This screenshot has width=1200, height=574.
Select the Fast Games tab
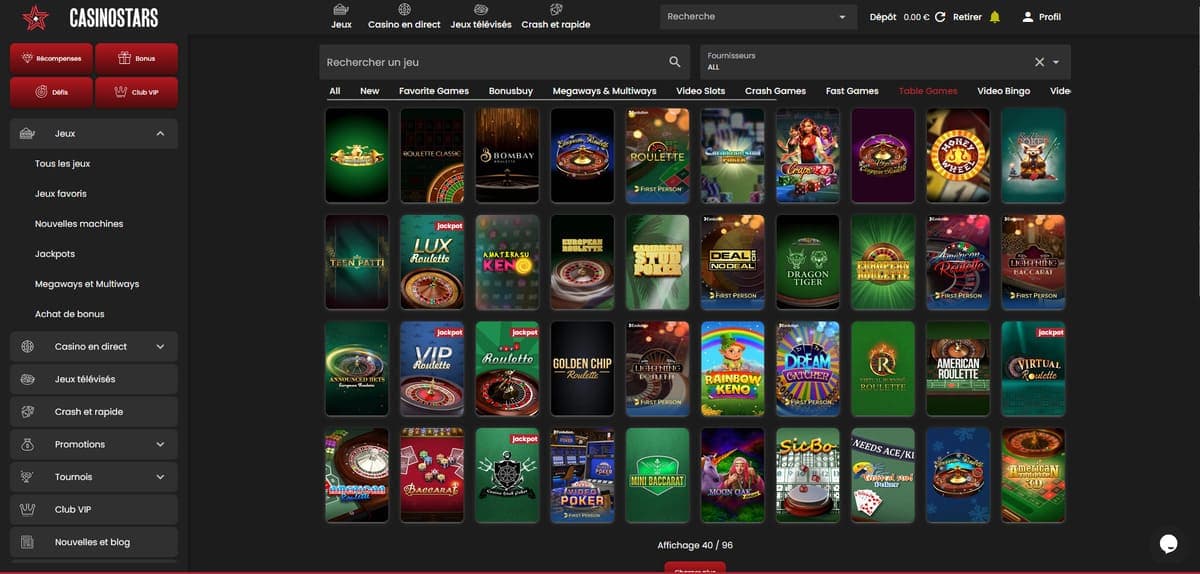tap(852, 91)
